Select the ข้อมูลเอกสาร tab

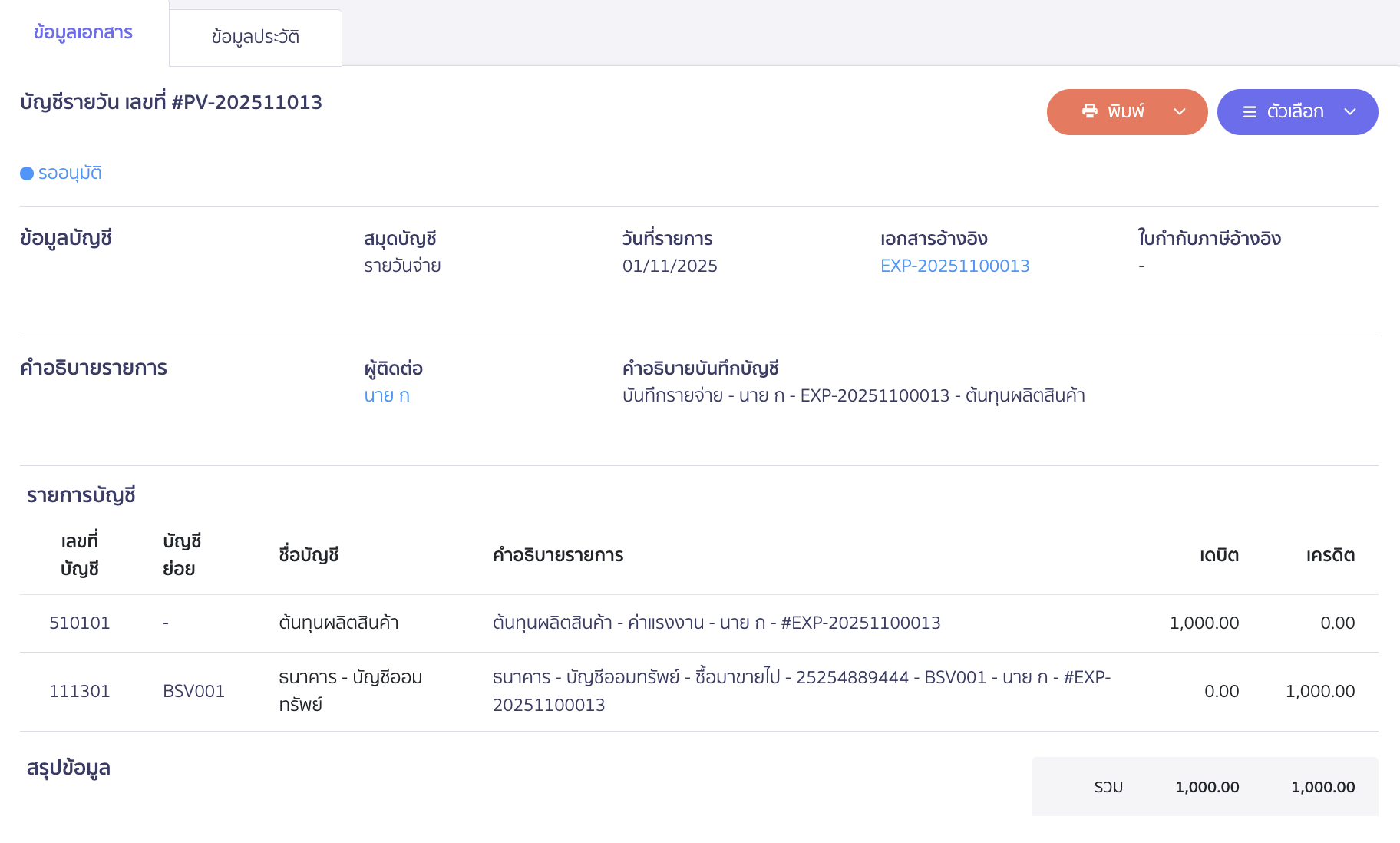click(82, 33)
